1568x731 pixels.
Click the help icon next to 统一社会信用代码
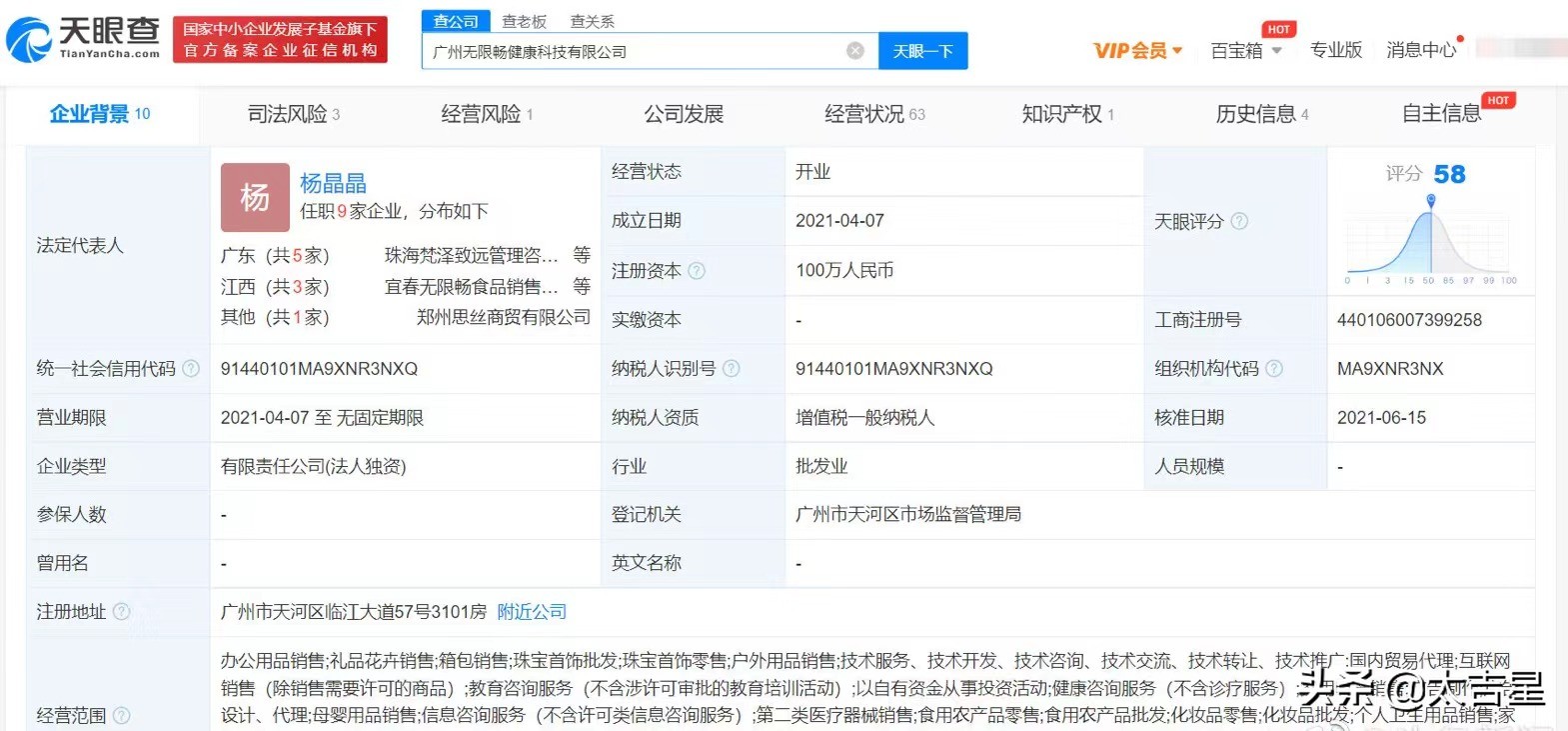[x=191, y=369]
